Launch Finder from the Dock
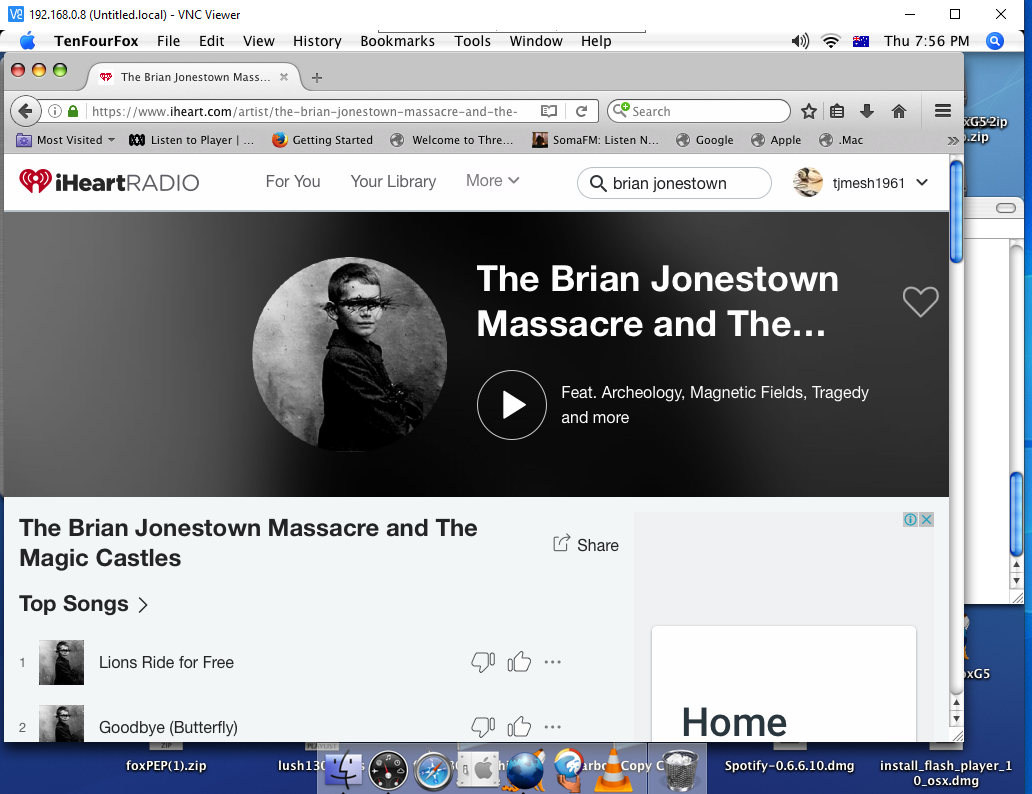The height and width of the screenshot is (794, 1032). click(343, 770)
